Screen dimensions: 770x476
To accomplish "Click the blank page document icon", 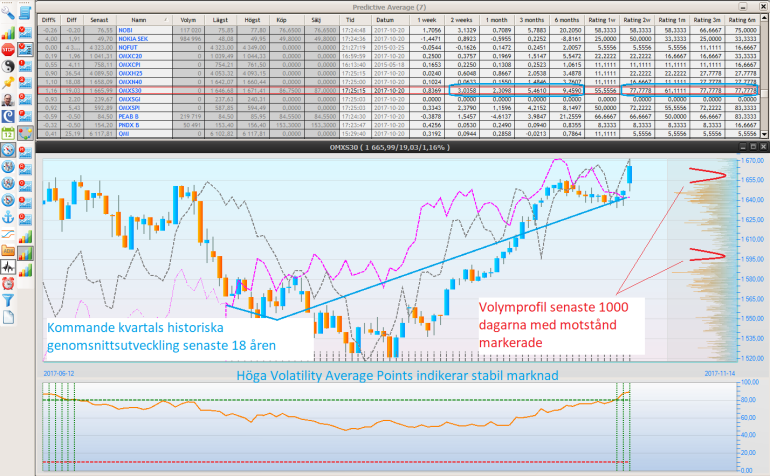I will coord(8,317).
